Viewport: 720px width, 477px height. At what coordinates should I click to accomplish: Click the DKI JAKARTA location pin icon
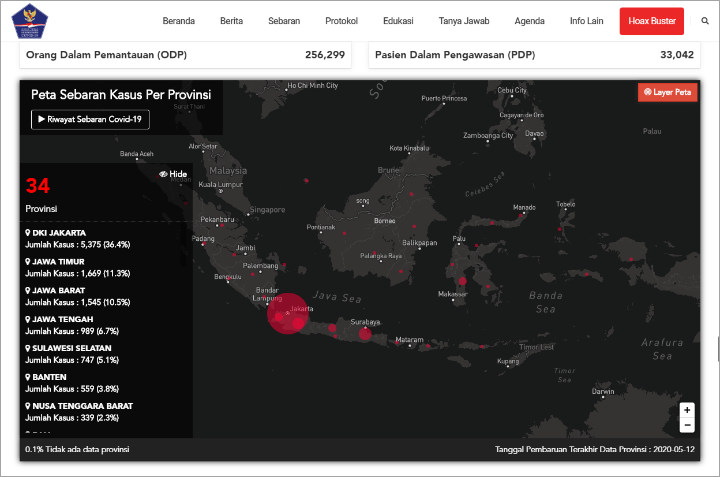tap(28, 233)
